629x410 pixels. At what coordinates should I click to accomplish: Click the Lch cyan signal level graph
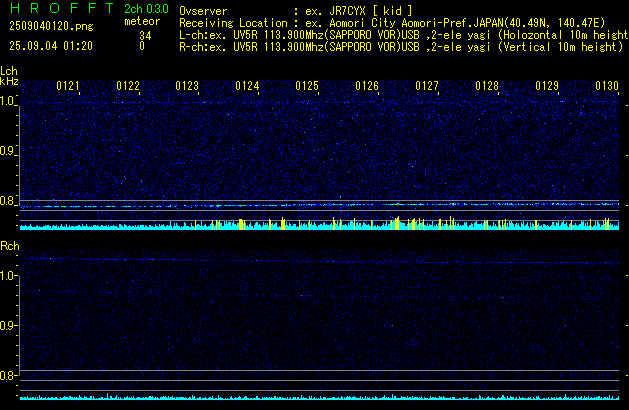pos(319,225)
